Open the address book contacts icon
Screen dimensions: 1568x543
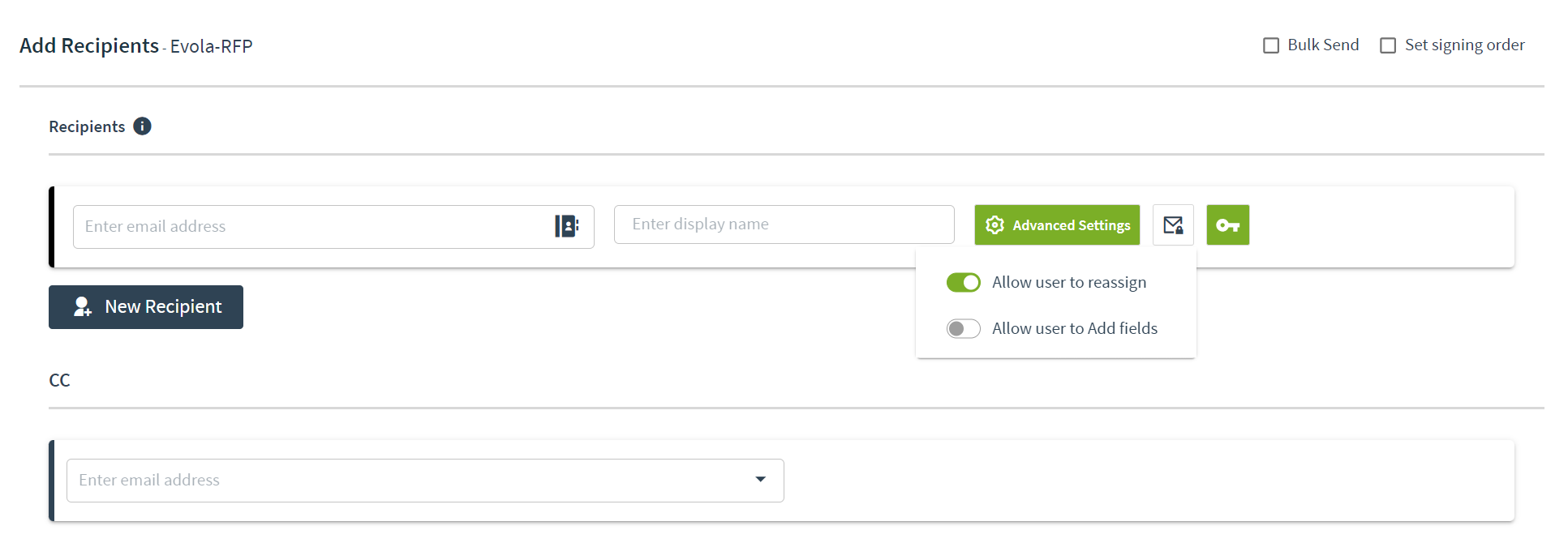566,226
